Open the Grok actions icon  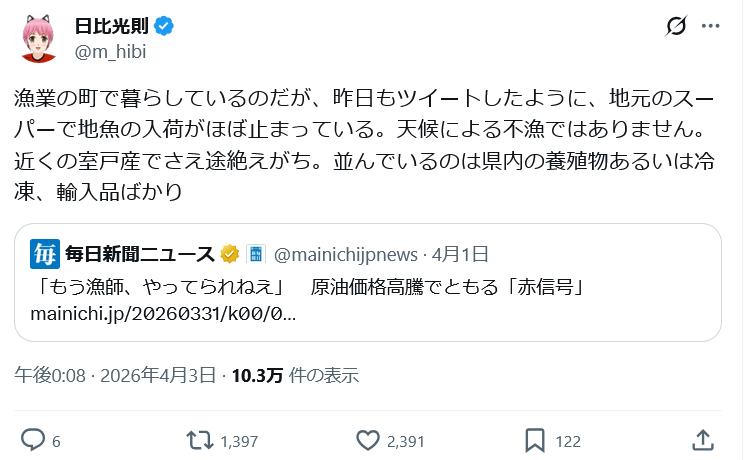point(678,25)
